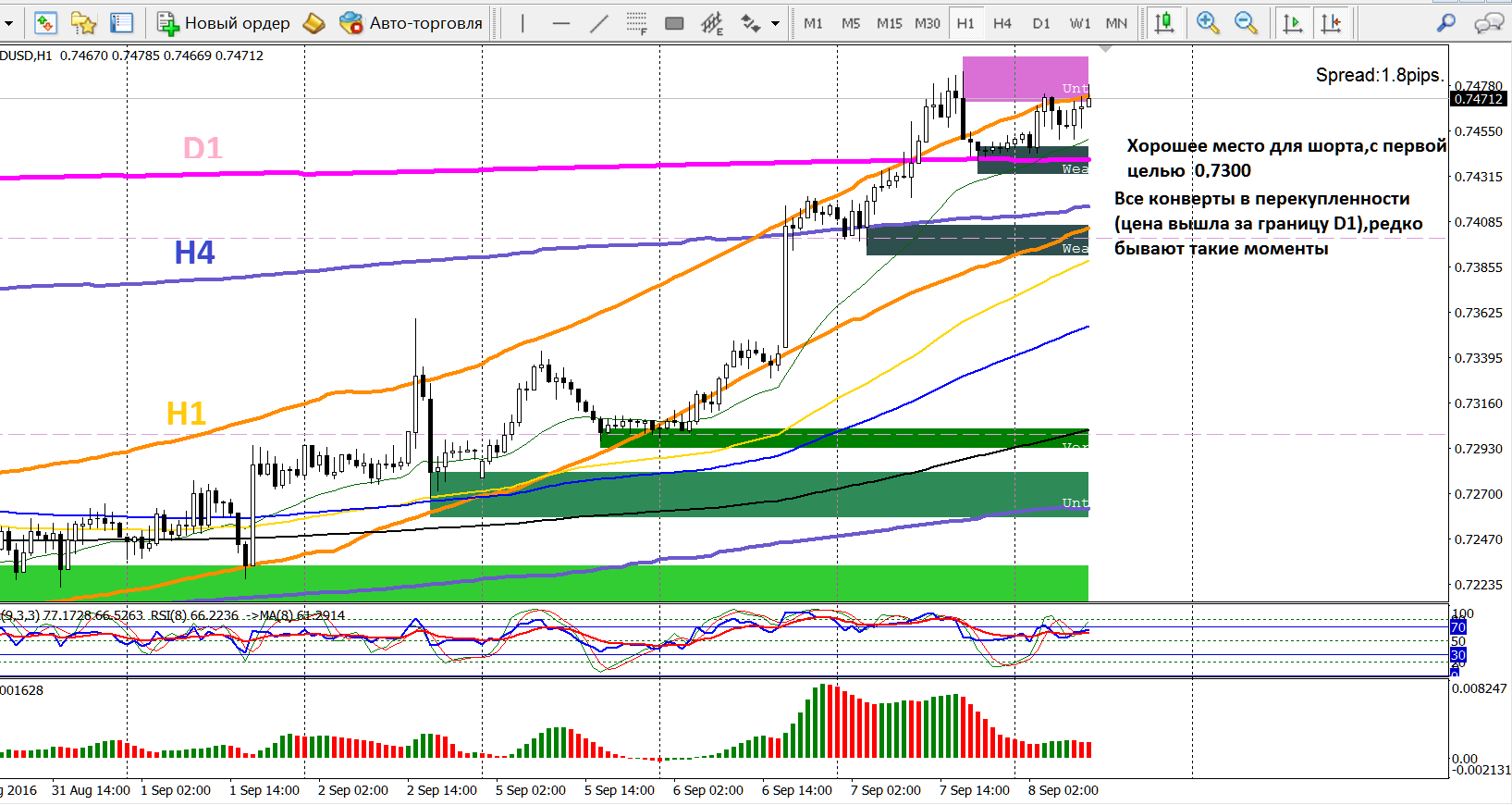Toggle Авто-торговля auto-trading
This screenshot has height=805, width=1512.
tap(411, 23)
